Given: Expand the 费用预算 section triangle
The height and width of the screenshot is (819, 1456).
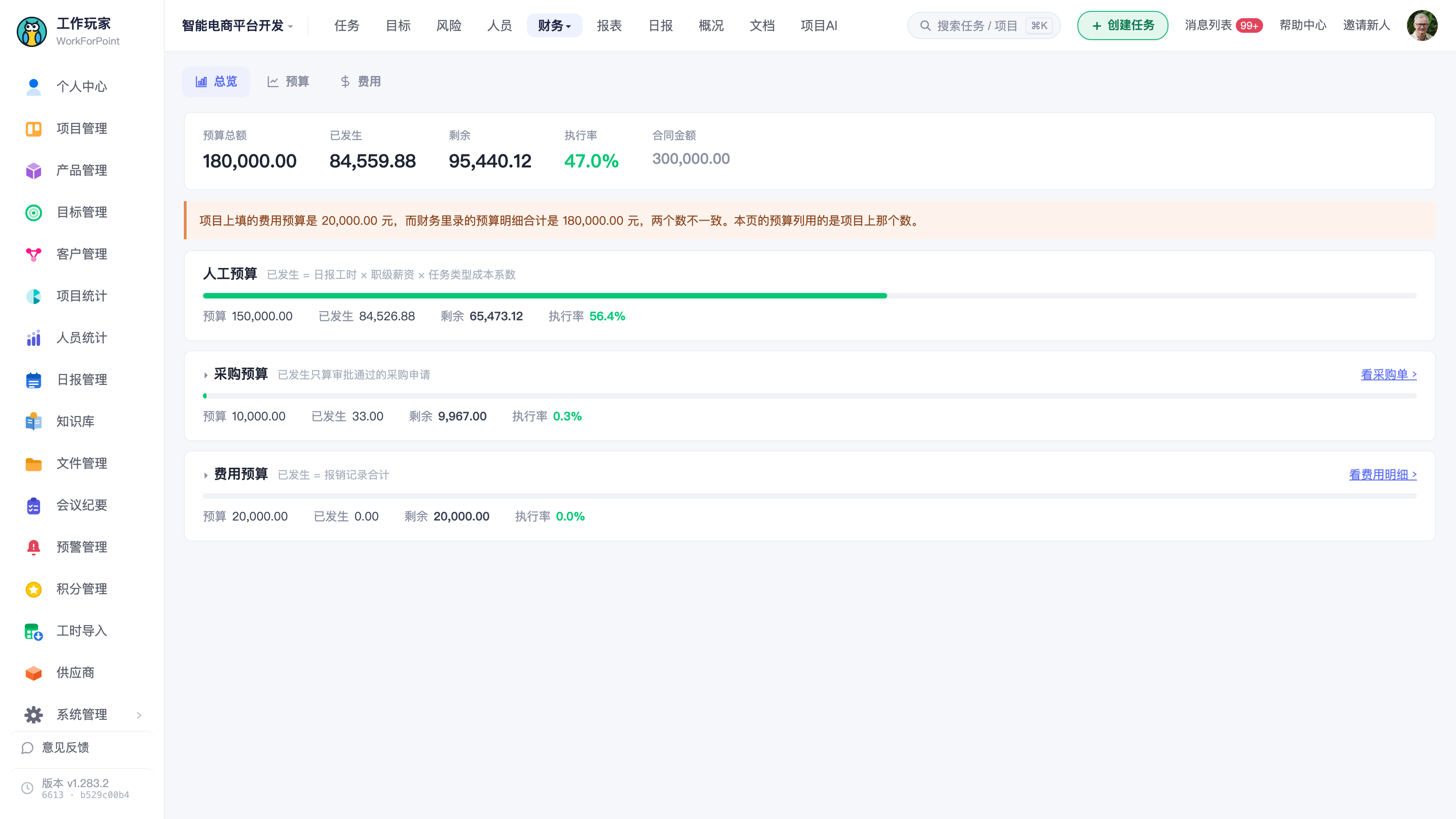Looking at the screenshot, I should (206, 475).
